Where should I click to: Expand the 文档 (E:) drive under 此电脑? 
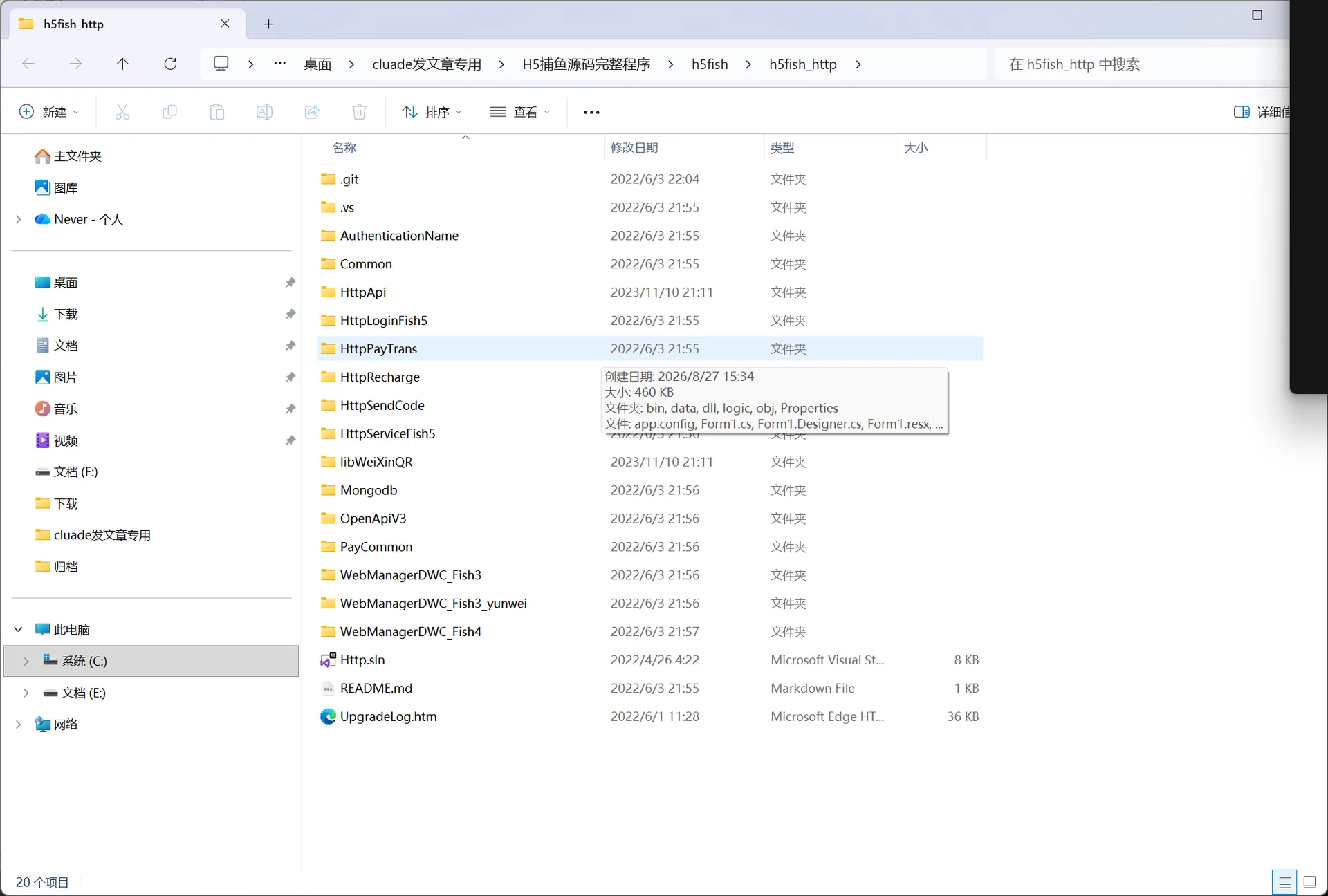(x=26, y=693)
